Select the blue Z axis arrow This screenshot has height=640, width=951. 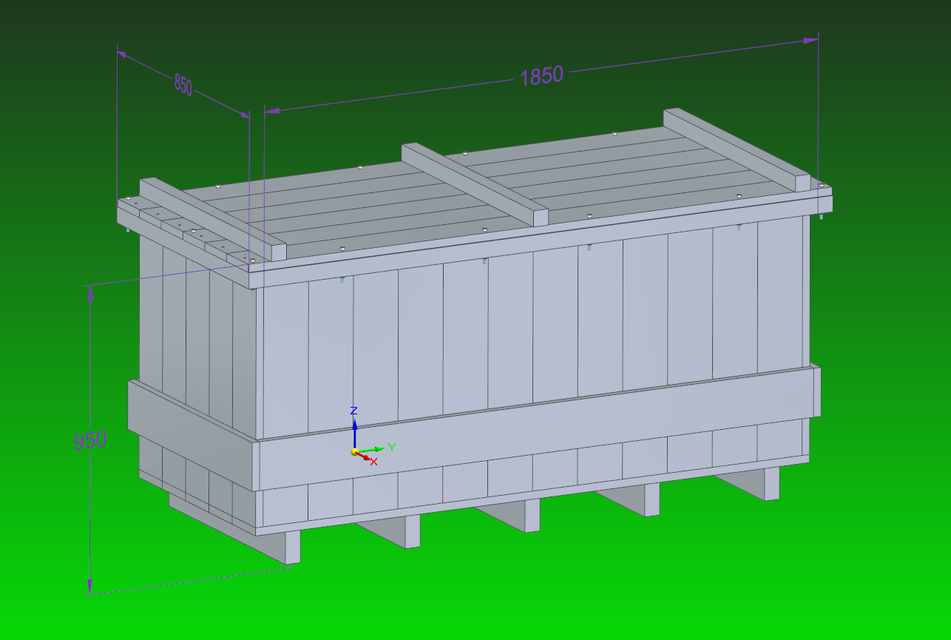click(355, 430)
